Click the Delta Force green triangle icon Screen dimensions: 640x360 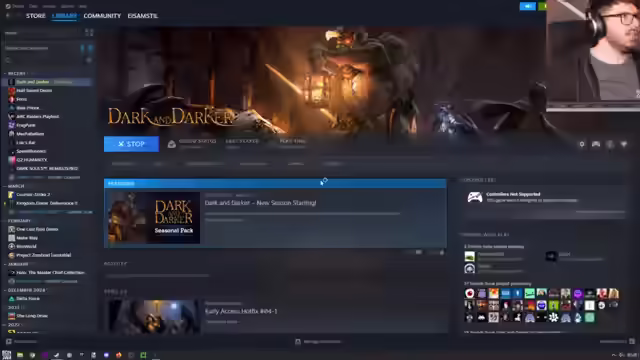11,299
